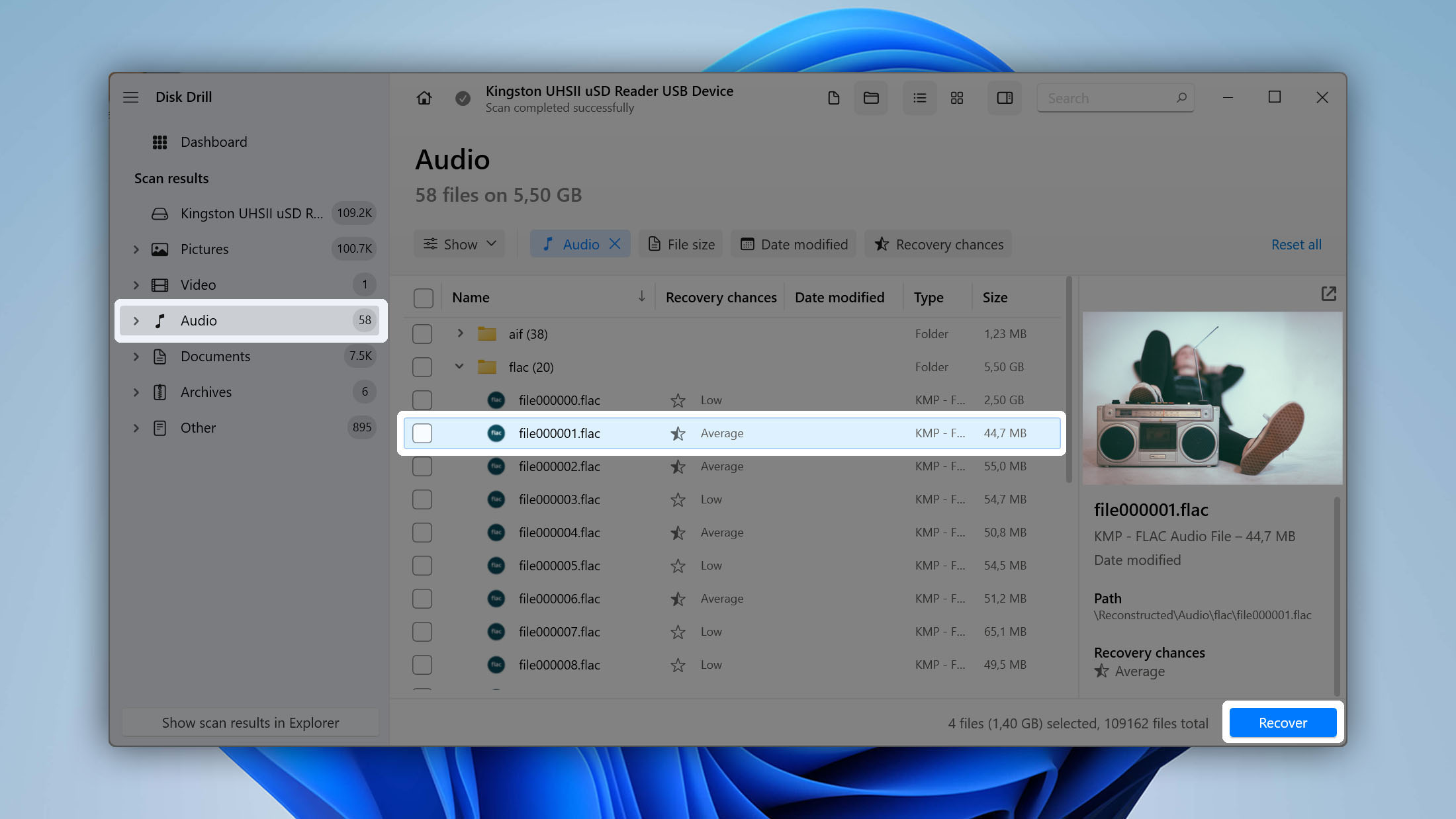The height and width of the screenshot is (819, 1456).
Task: Expand the Video tree item
Action: pos(136,285)
